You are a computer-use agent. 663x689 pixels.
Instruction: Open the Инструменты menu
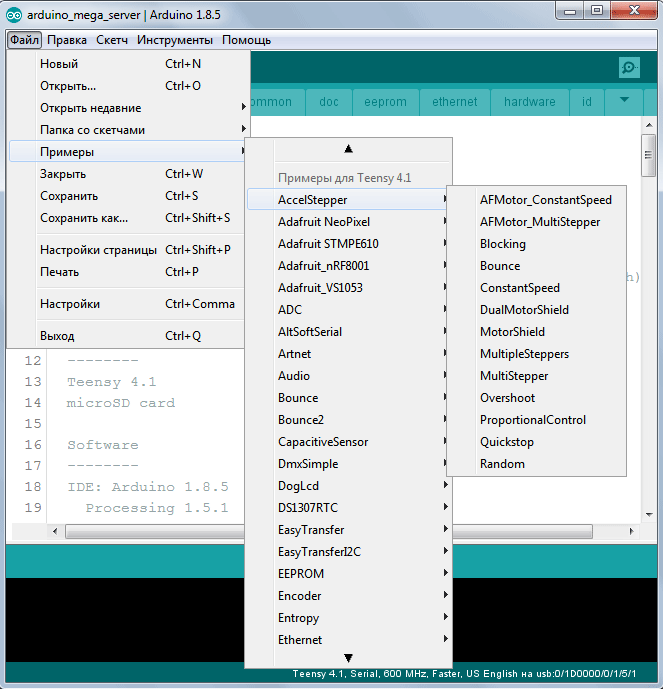[x=175, y=40]
